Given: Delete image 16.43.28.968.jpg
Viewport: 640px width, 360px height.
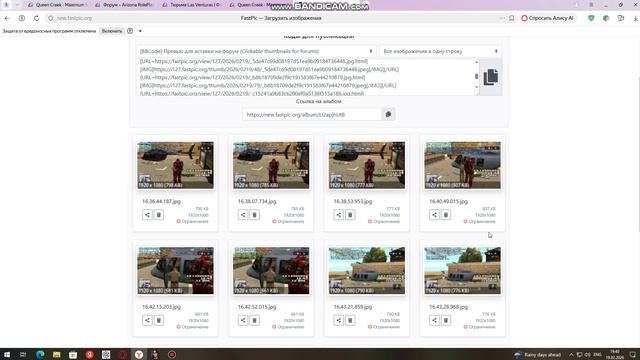Looking at the screenshot, I should [446, 320].
